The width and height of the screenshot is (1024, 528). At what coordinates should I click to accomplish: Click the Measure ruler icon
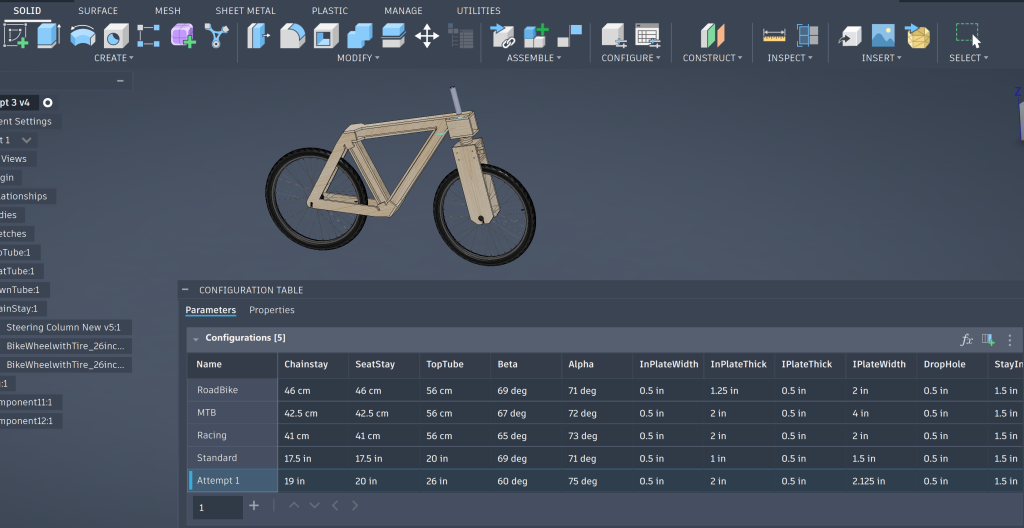pos(774,36)
